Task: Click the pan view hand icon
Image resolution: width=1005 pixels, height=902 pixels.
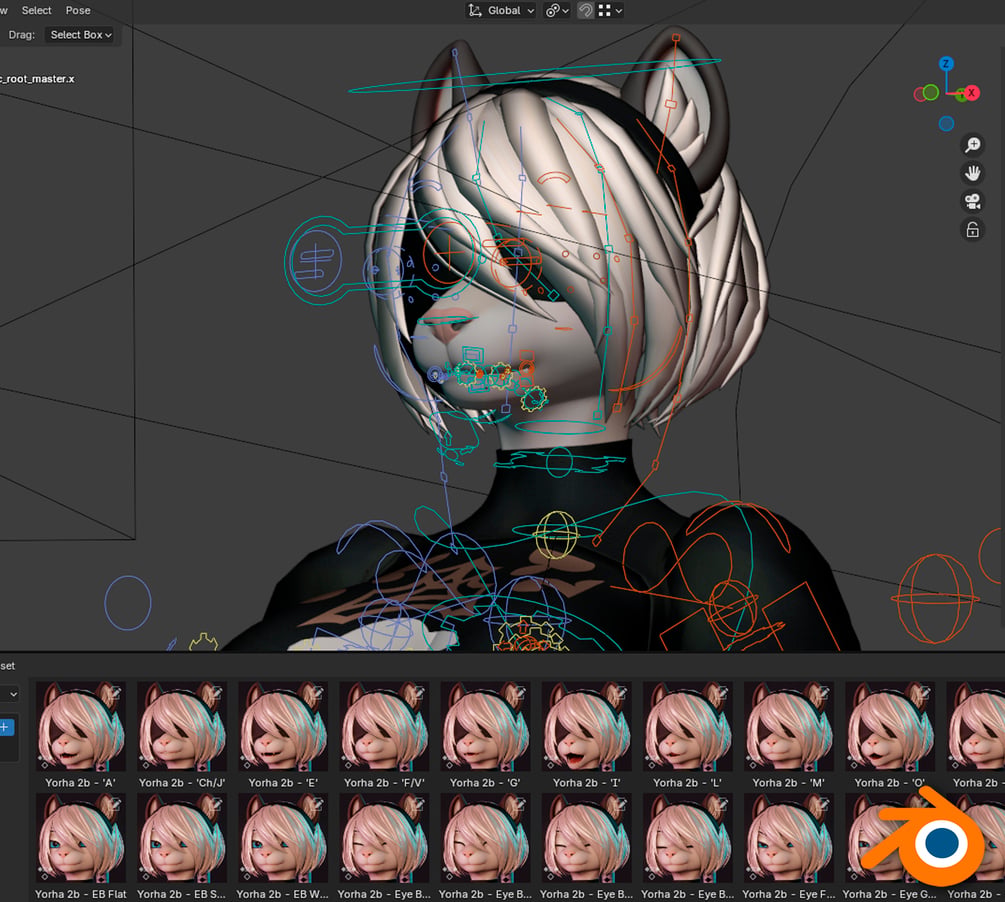Action: [x=972, y=173]
